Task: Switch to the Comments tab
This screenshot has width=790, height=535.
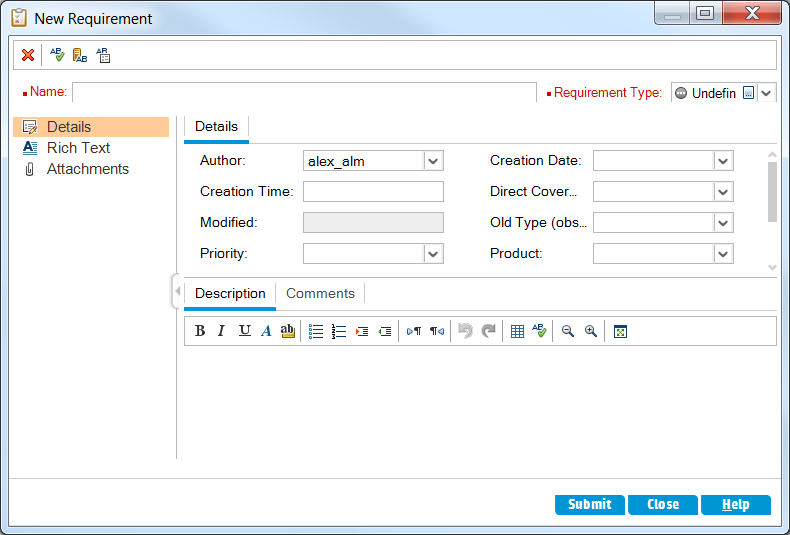Action: point(320,294)
